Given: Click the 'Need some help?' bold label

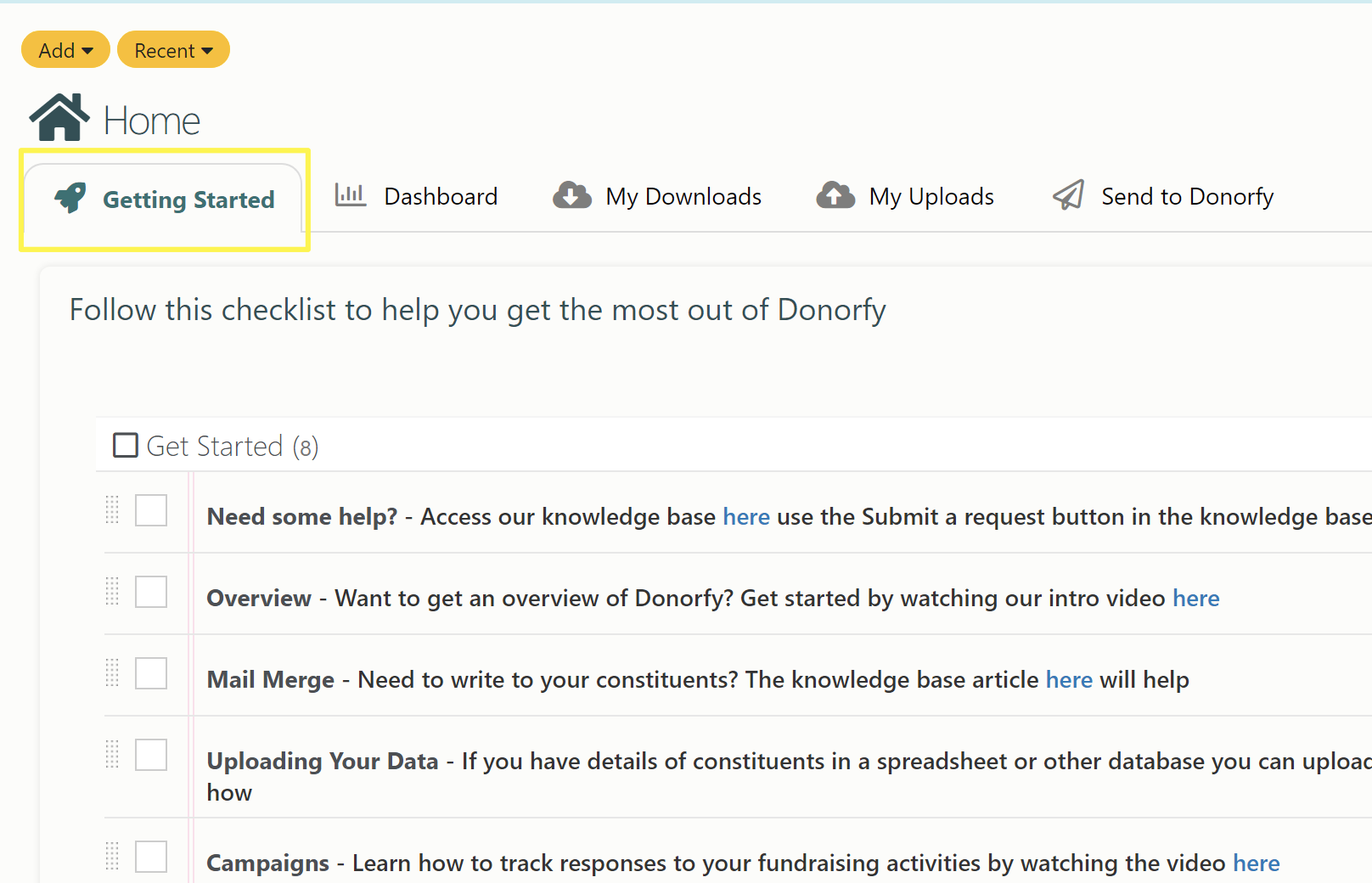Looking at the screenshot, I should (302, 516).
